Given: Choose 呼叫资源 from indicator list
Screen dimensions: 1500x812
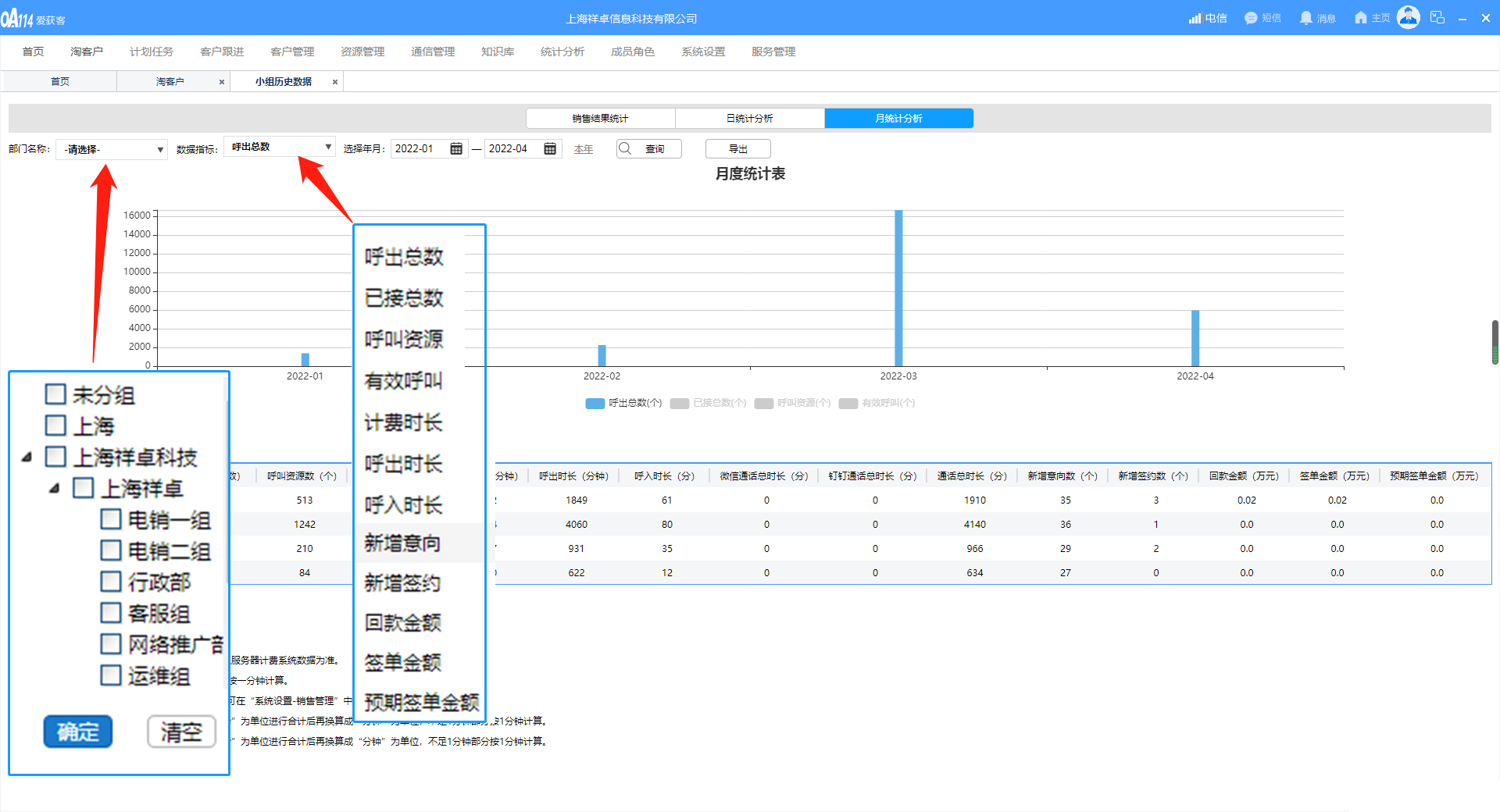Looking at the screenshot, I should (x=404, y=340).
